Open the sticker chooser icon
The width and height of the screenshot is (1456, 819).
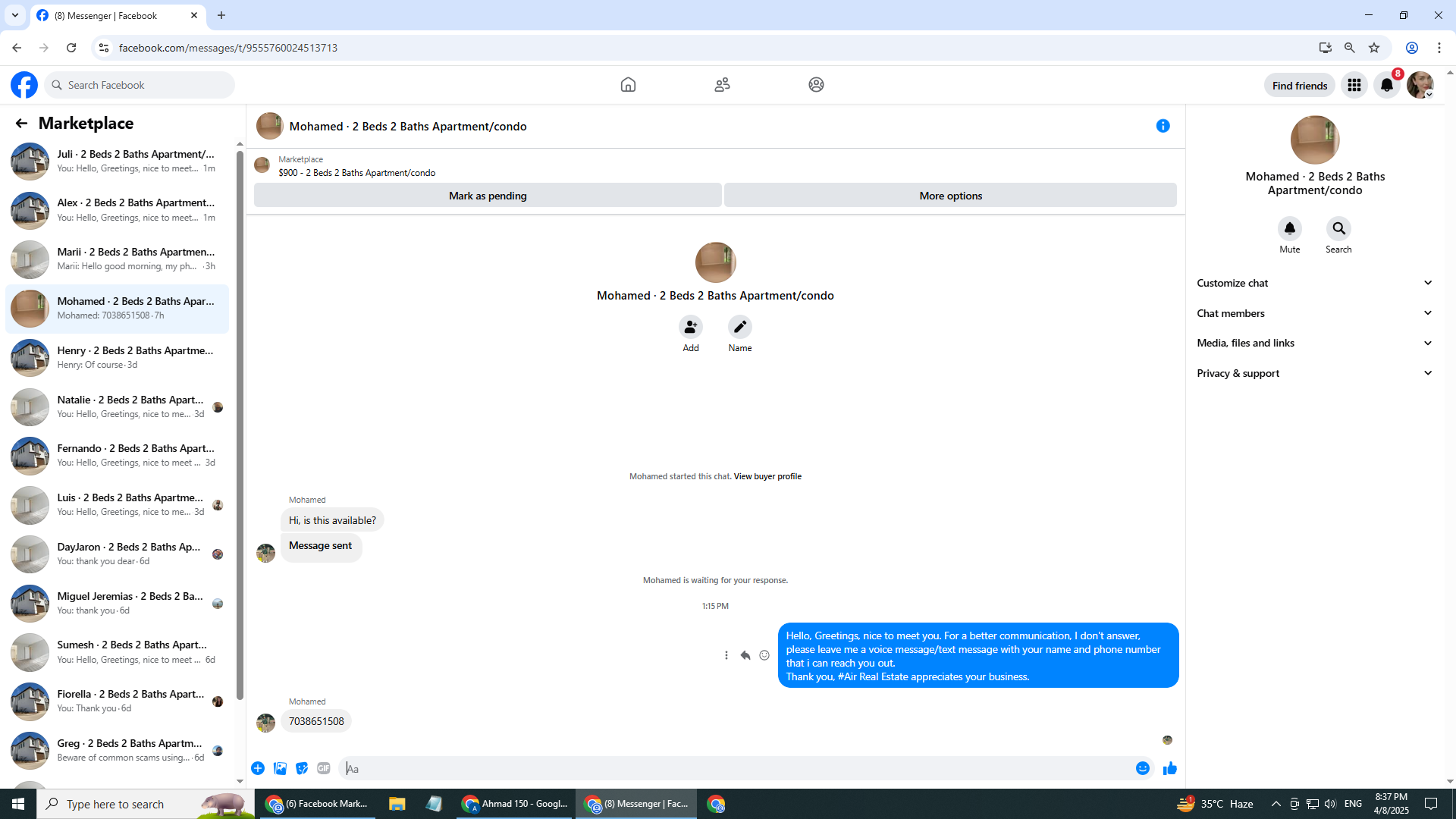click(302, 768)
